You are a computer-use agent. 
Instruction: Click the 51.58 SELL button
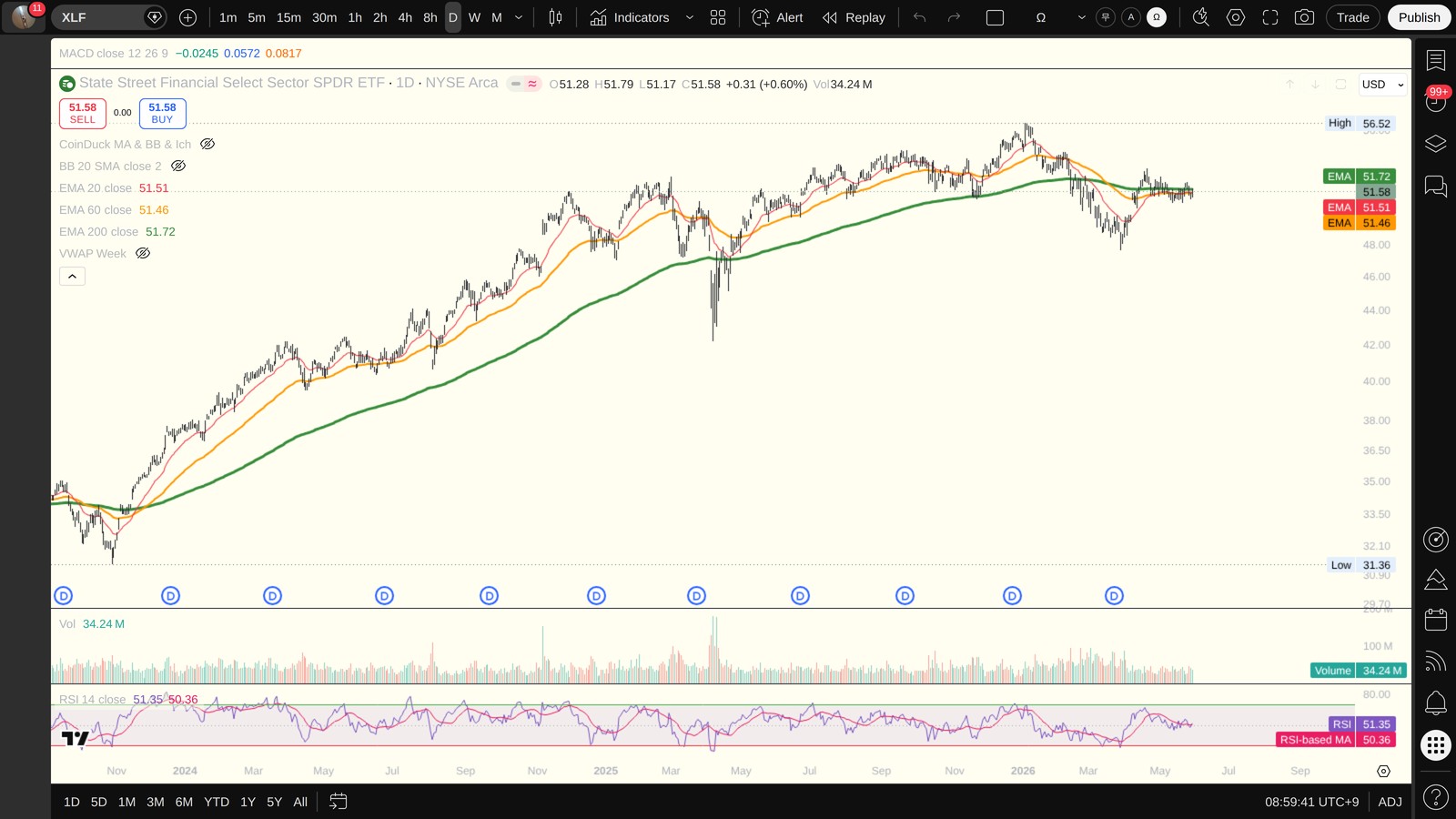point(83,113)
